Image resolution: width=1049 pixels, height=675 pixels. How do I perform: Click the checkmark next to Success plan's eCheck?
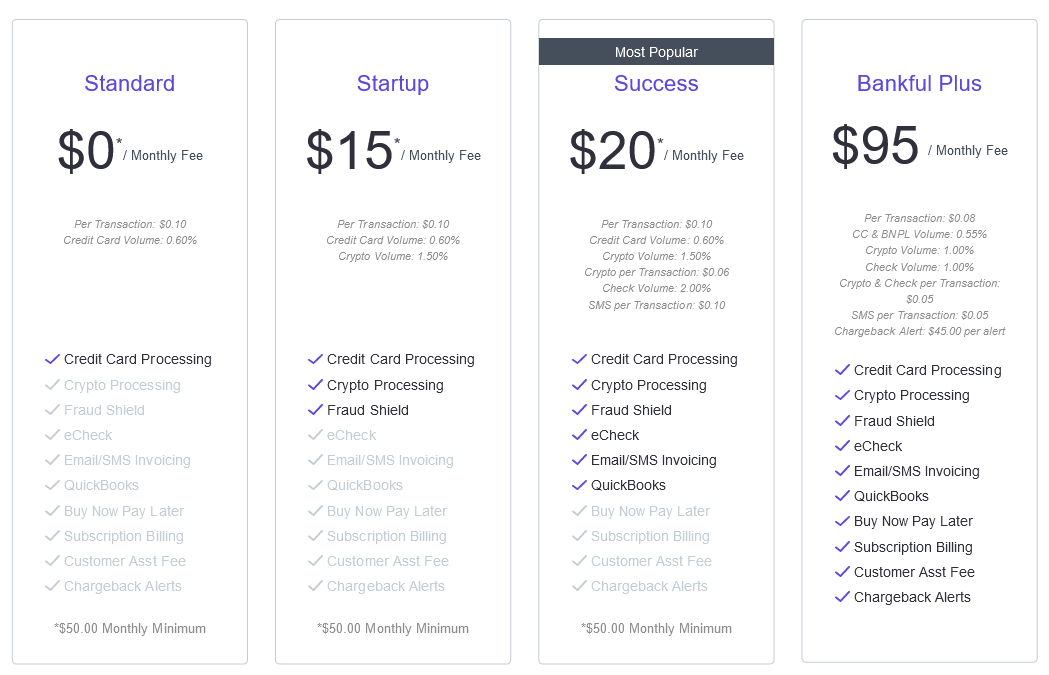pyautogui.click(x=579, y=435)
